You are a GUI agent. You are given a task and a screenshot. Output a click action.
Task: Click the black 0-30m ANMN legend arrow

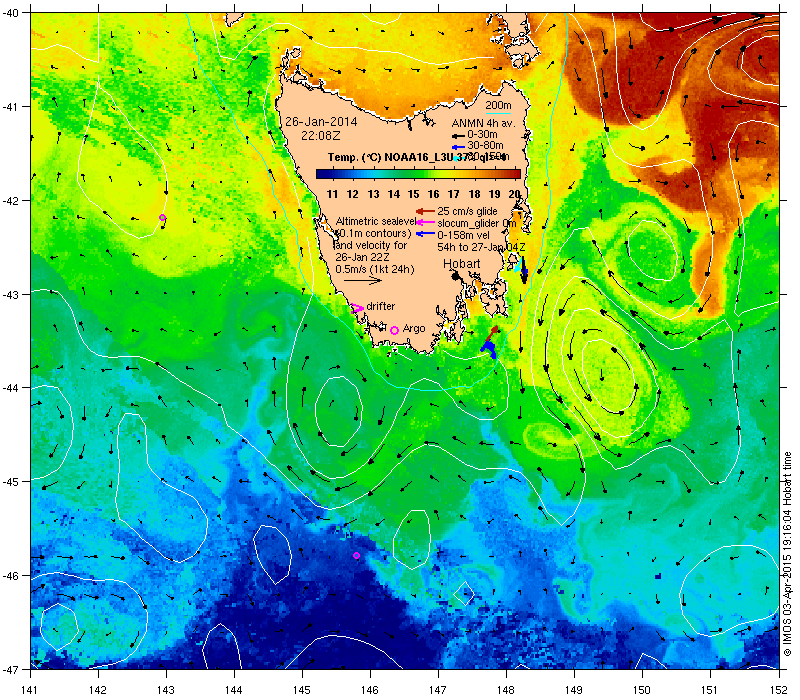pyautogui.click(x=458, y=136)
